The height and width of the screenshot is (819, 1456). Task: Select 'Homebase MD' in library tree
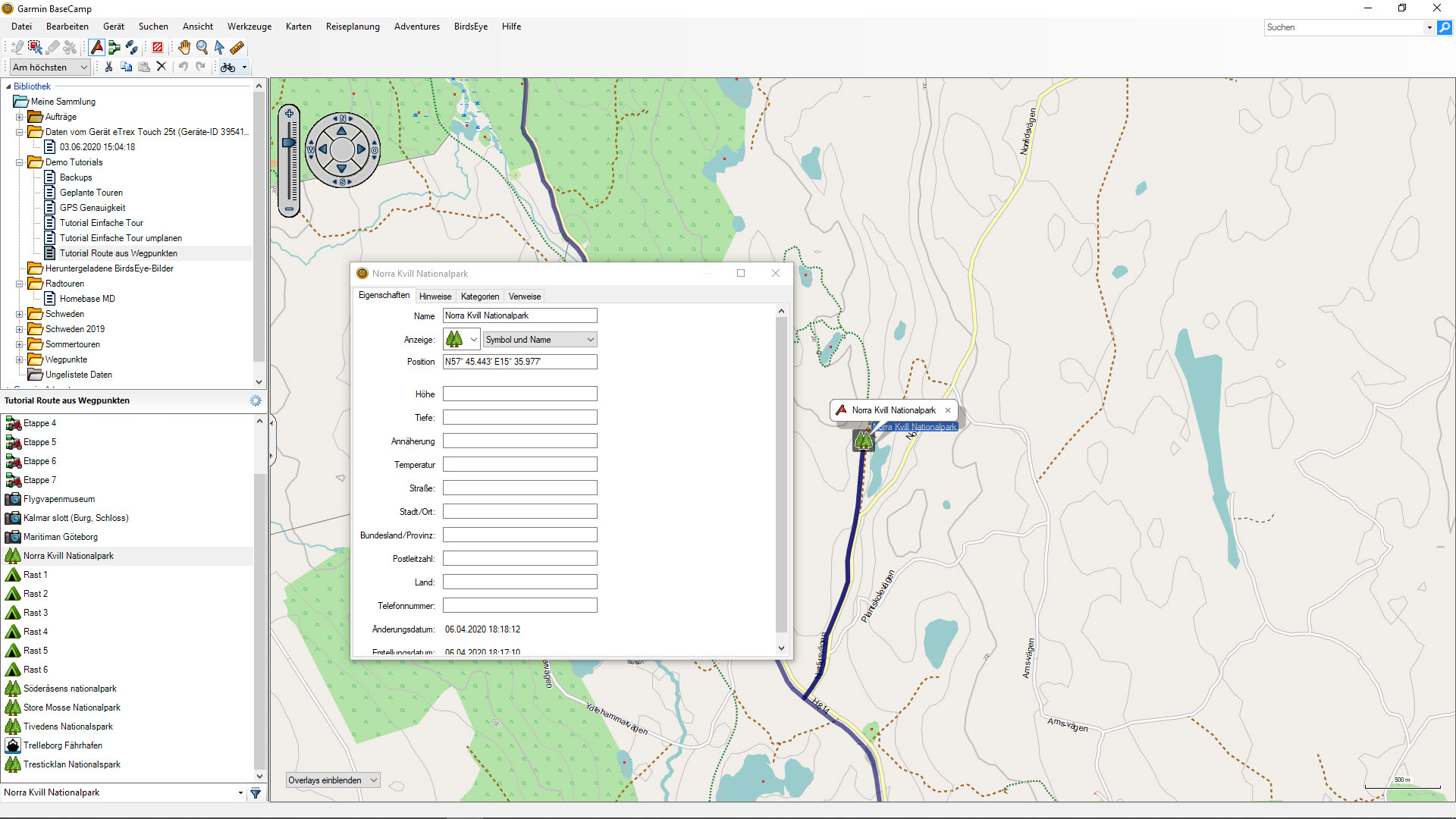[87, 299]
